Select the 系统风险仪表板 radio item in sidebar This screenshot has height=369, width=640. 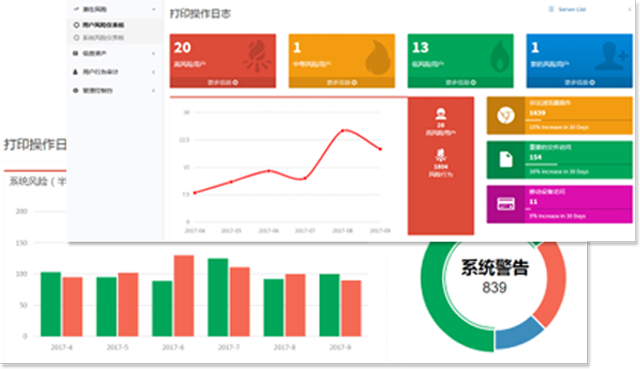click(100, 38)
